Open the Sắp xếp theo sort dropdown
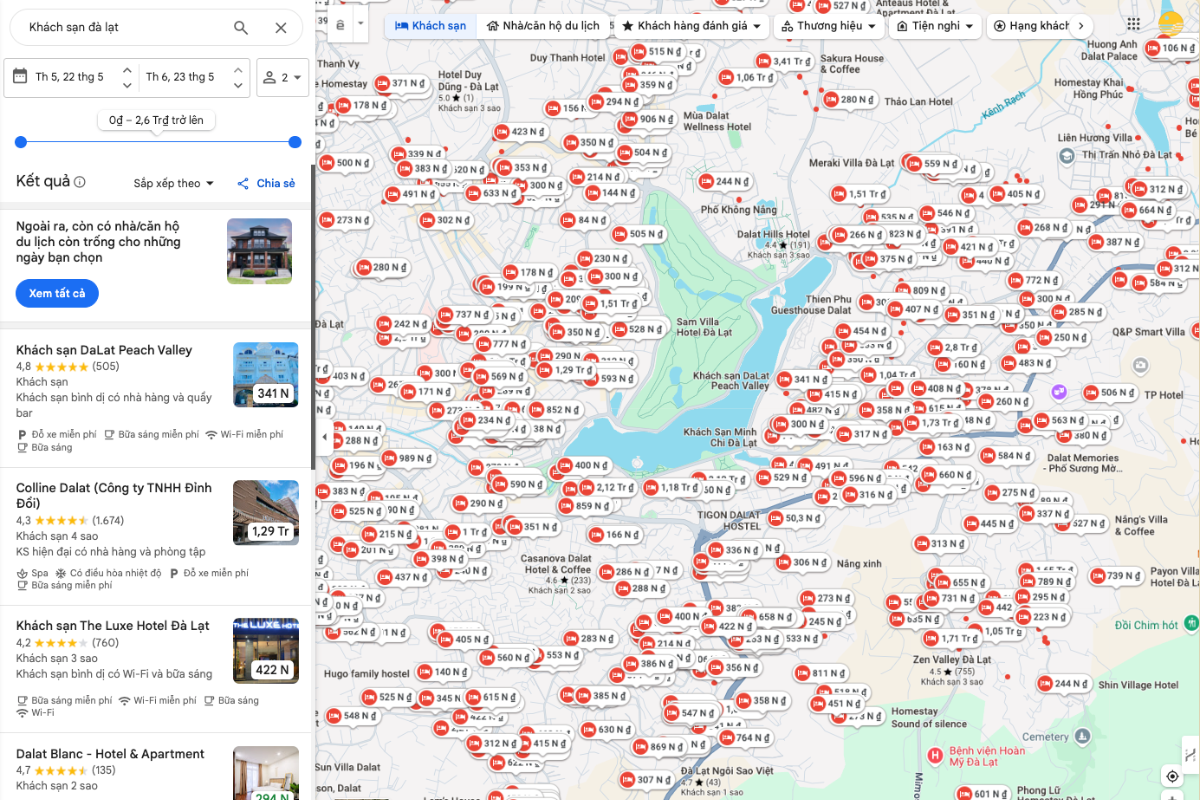This screenshot has height=800, width=1200. tap(174, 183)
